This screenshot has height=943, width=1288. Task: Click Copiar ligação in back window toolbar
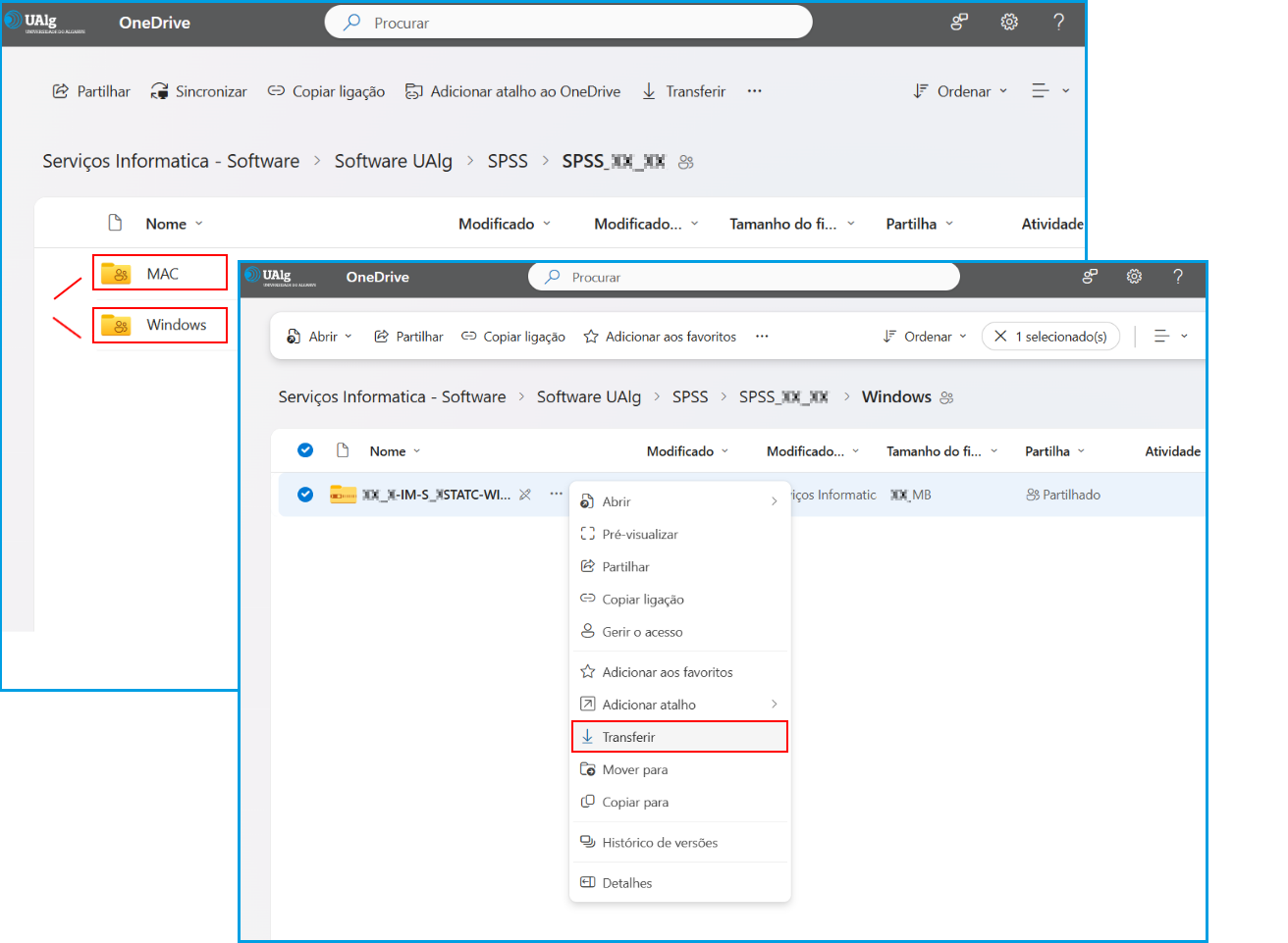tap(327, 91)
